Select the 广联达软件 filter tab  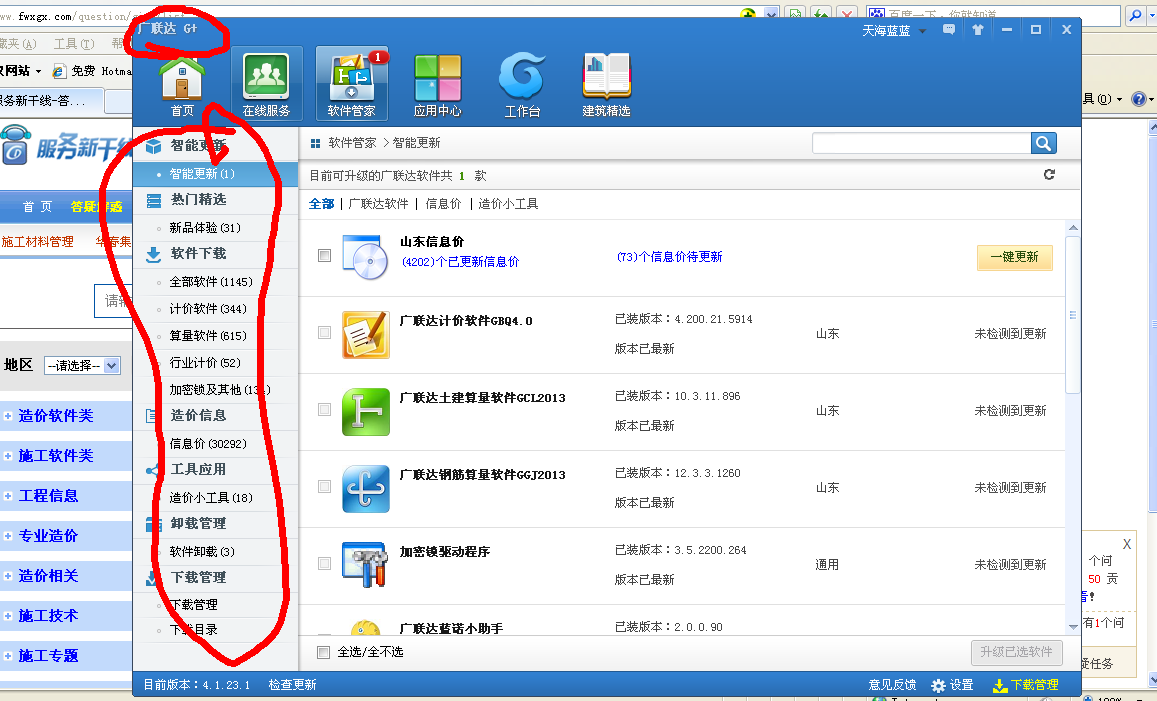coord(379,204)
